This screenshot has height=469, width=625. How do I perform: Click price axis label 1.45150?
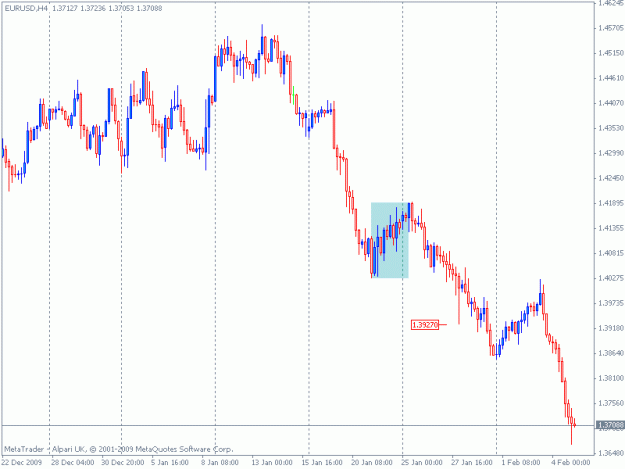611,53
